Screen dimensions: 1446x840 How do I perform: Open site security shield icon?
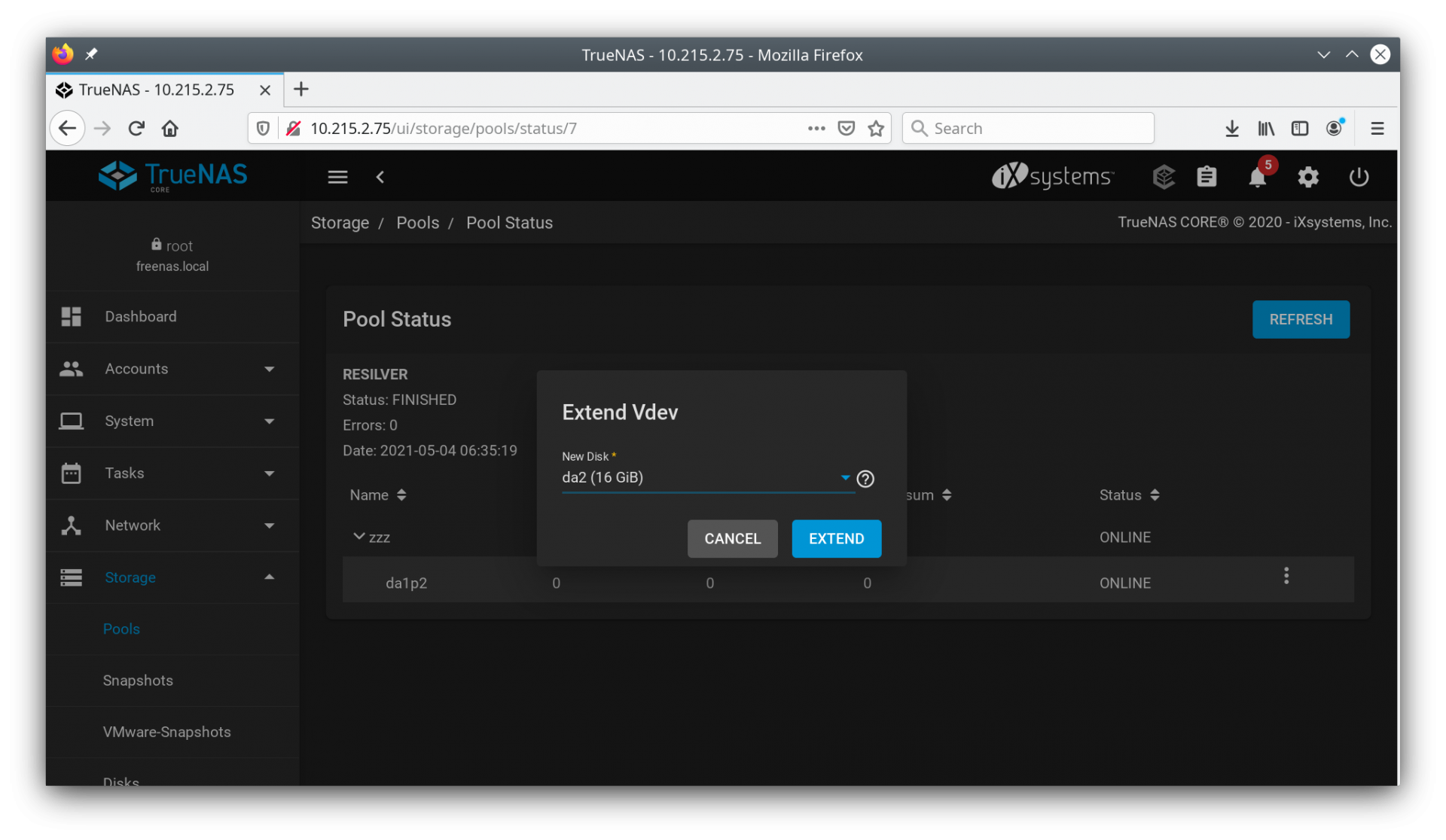click(263, 129)
